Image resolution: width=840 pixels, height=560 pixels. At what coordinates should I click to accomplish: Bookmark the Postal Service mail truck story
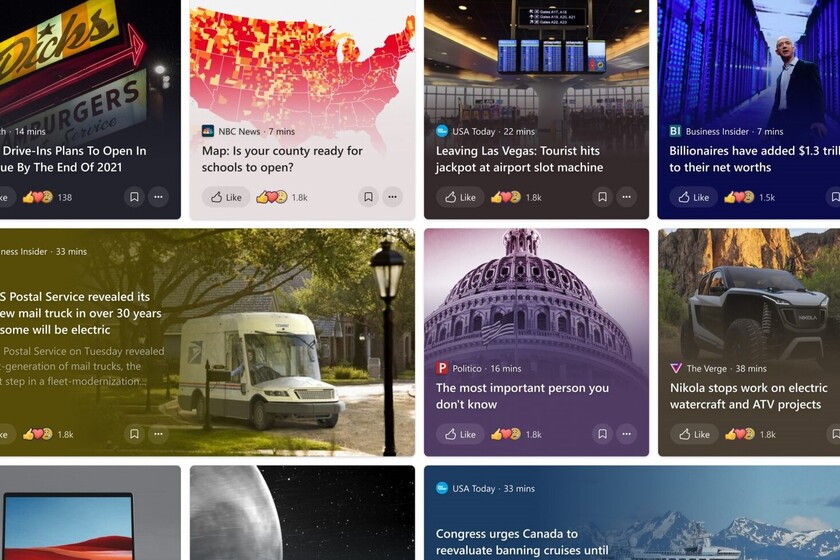[134, 434]
